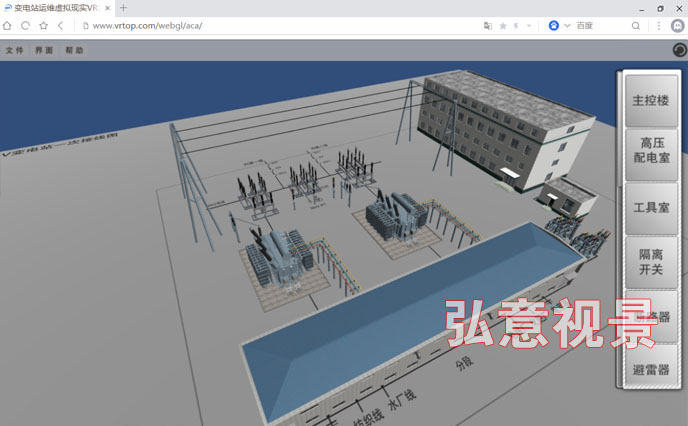The image size is (688, 426).
Task: Open the 帮助 menu
Action: coord(74,50)
